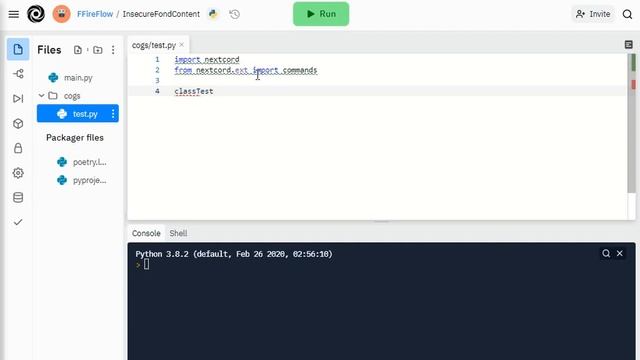Open the poetry.lock file
The width and height of the screenshot is (640, 360).
(82, 162)
